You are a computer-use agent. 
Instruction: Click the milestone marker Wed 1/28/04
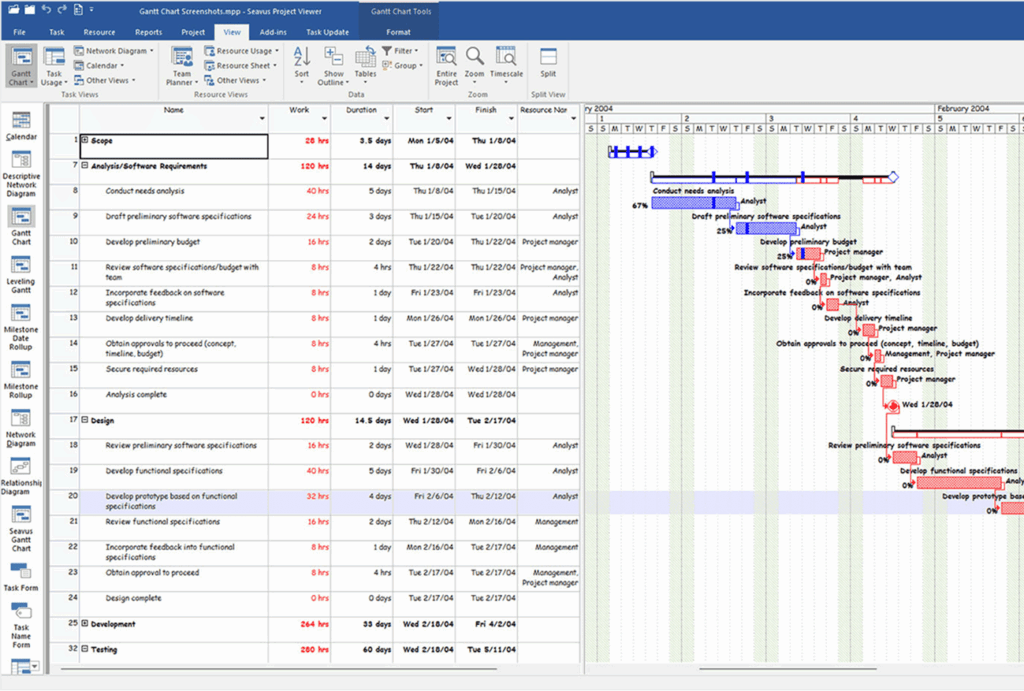[893, 406]
